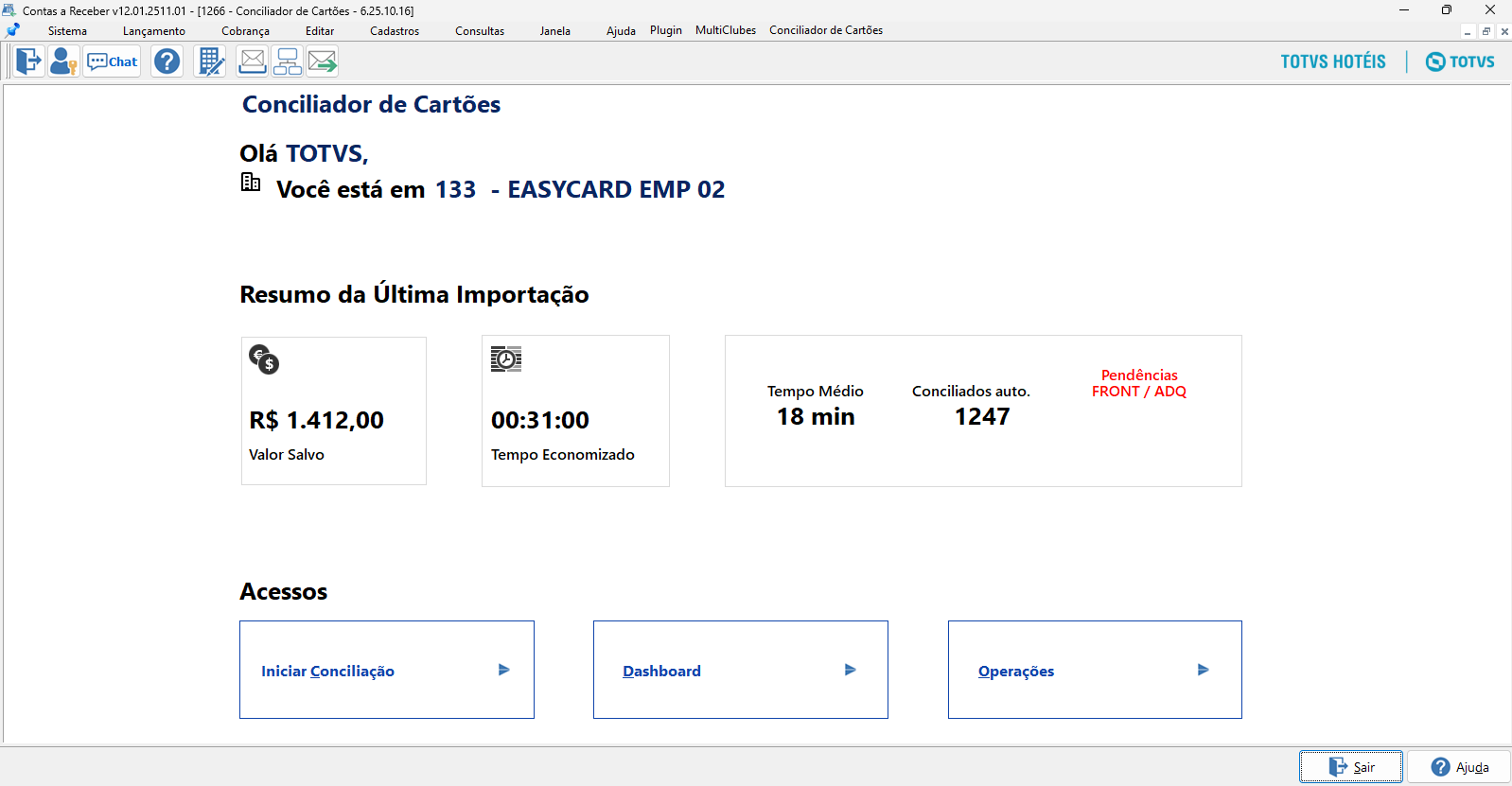Click the 'R$ 1.412,00' value
Screen dimensions: 1512x786
tap(317, 420)
